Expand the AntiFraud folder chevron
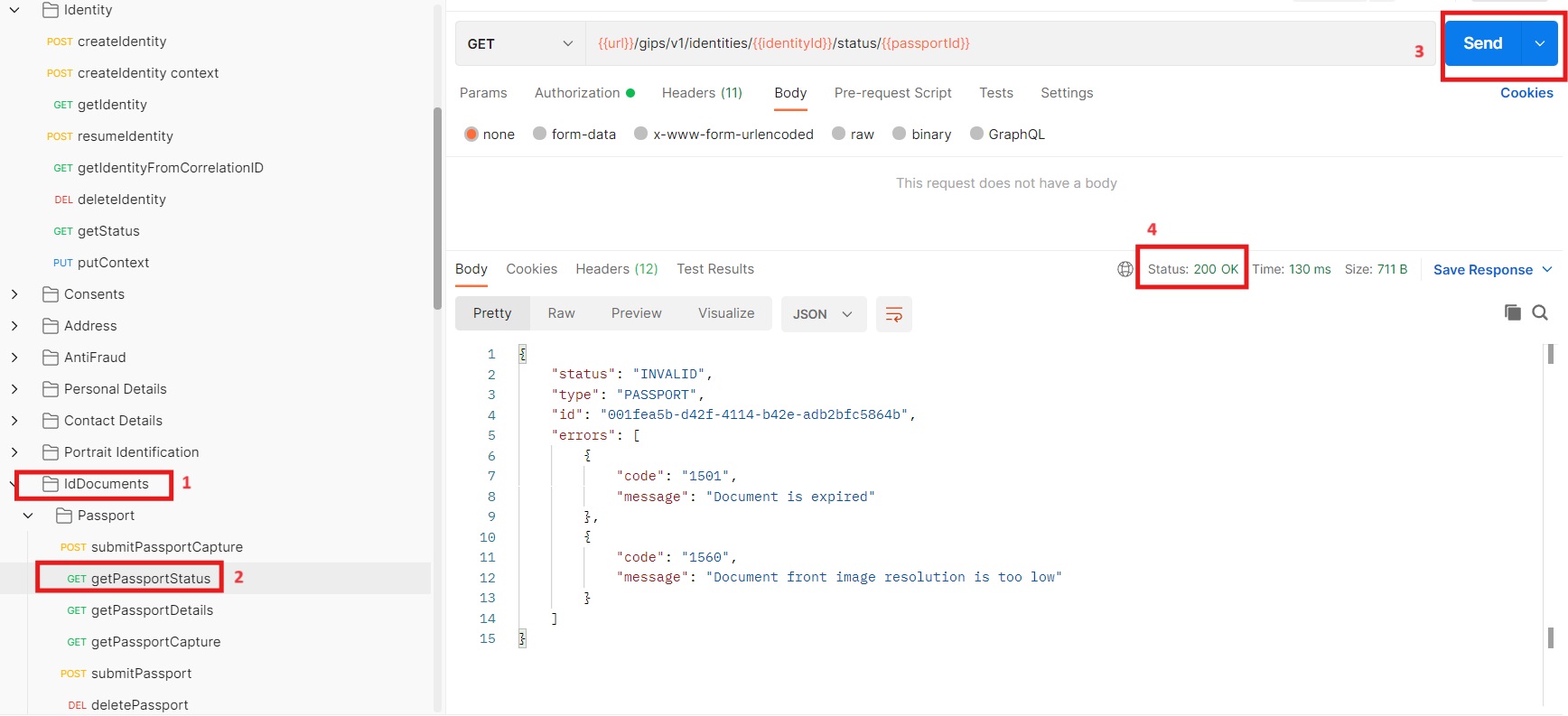The width and height of the screenshot is (1568, 716). pos(14,358)
